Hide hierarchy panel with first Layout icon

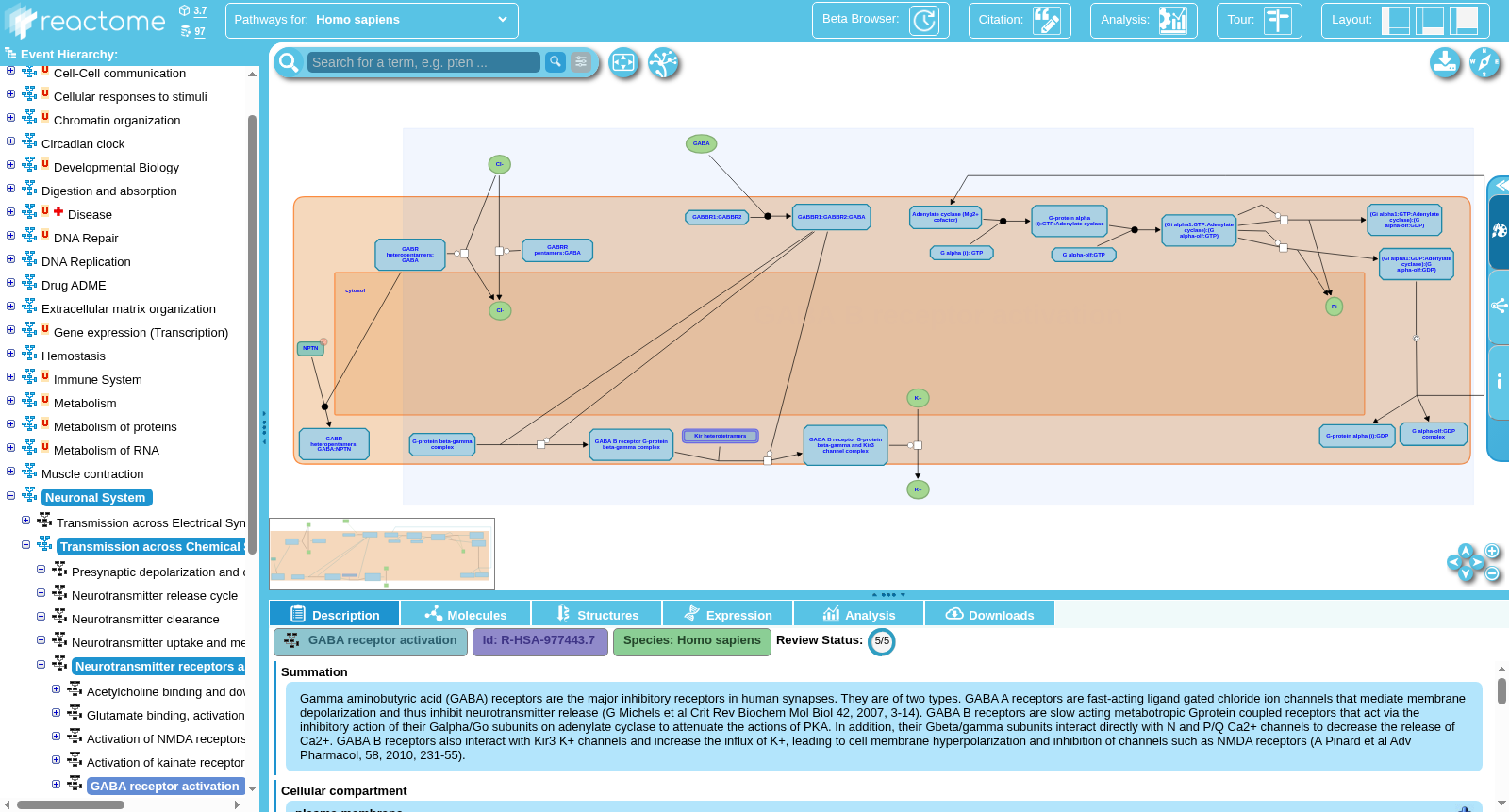point(1395,20)
